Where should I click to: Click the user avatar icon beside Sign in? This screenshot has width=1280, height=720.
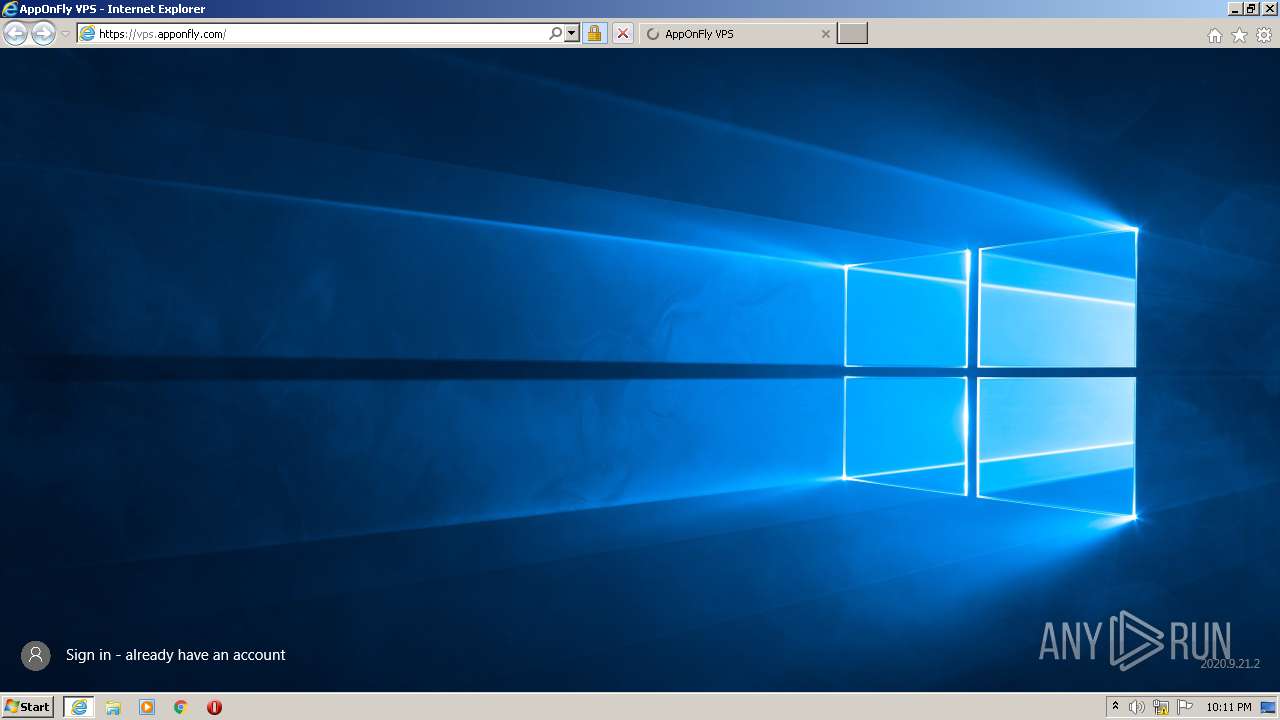pos(36,655)
